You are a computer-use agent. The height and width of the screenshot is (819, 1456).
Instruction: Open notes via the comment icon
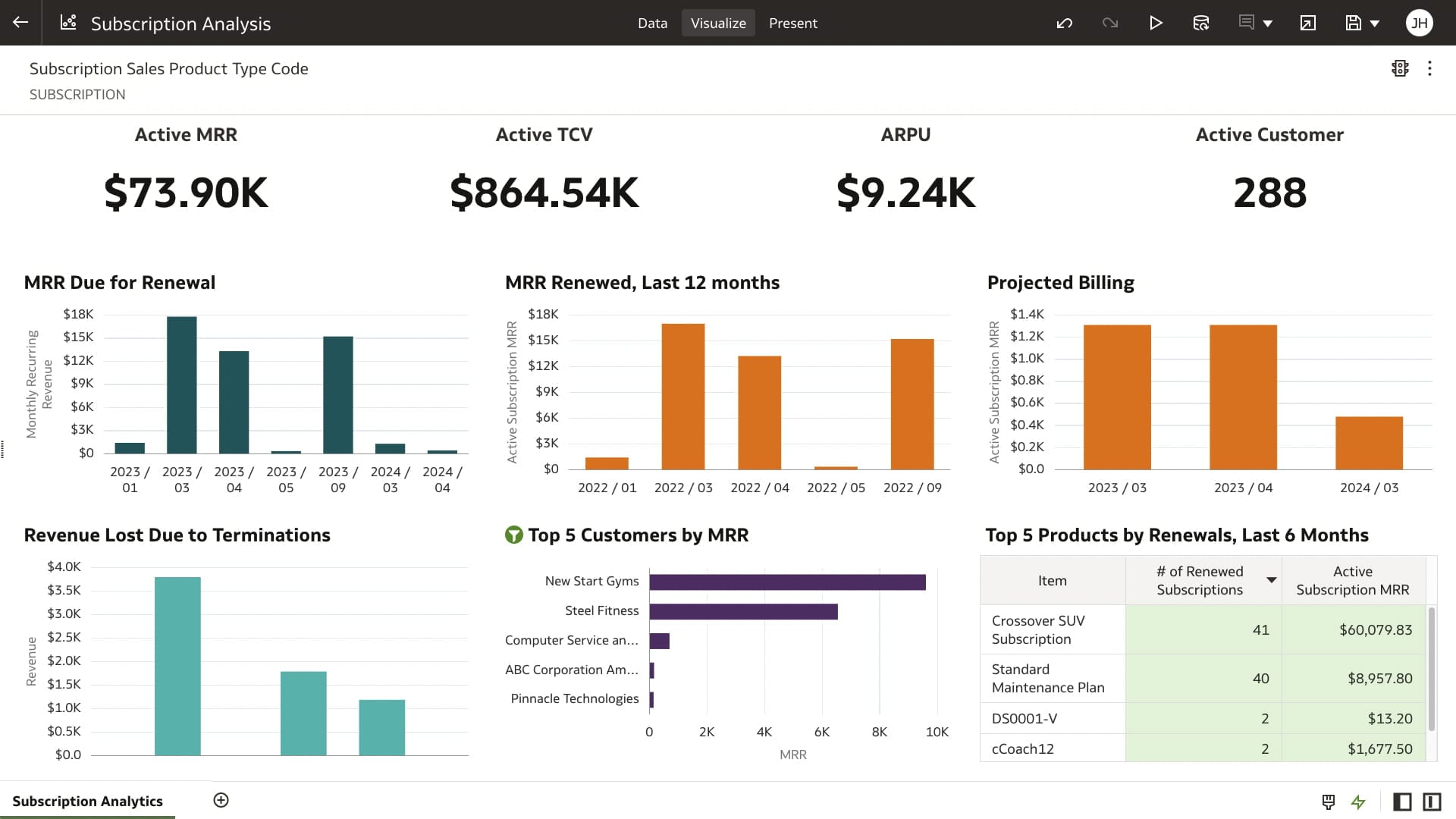click(1244, 23)
